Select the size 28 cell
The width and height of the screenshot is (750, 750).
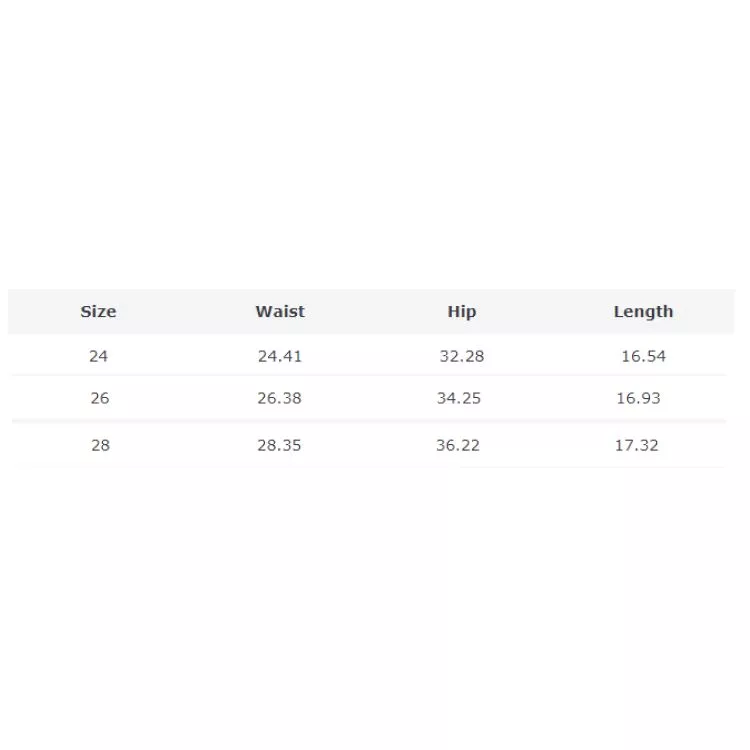(100, 445)
